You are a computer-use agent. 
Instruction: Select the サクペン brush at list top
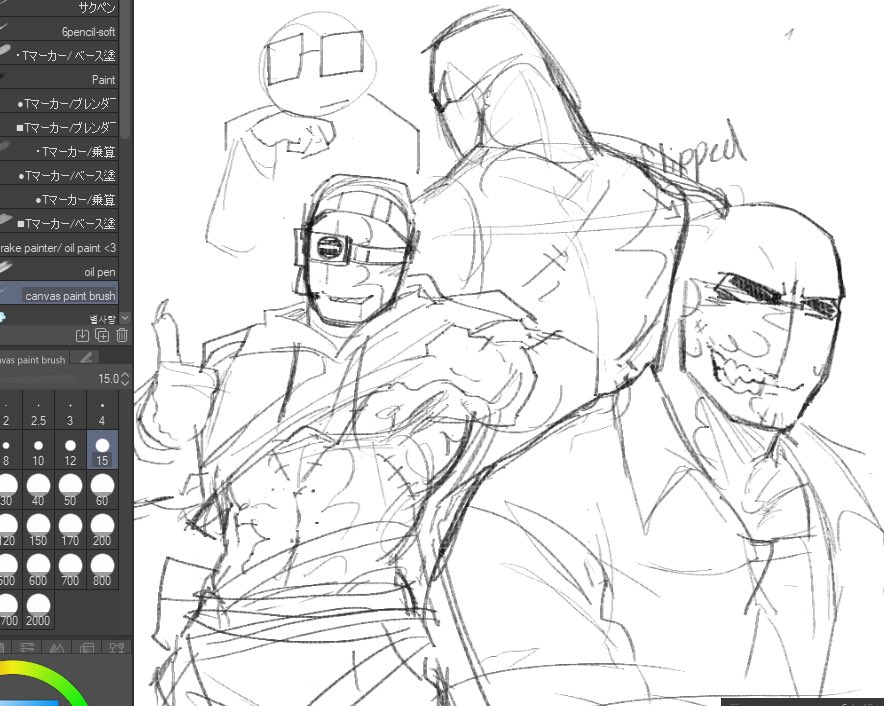[59, 8]
